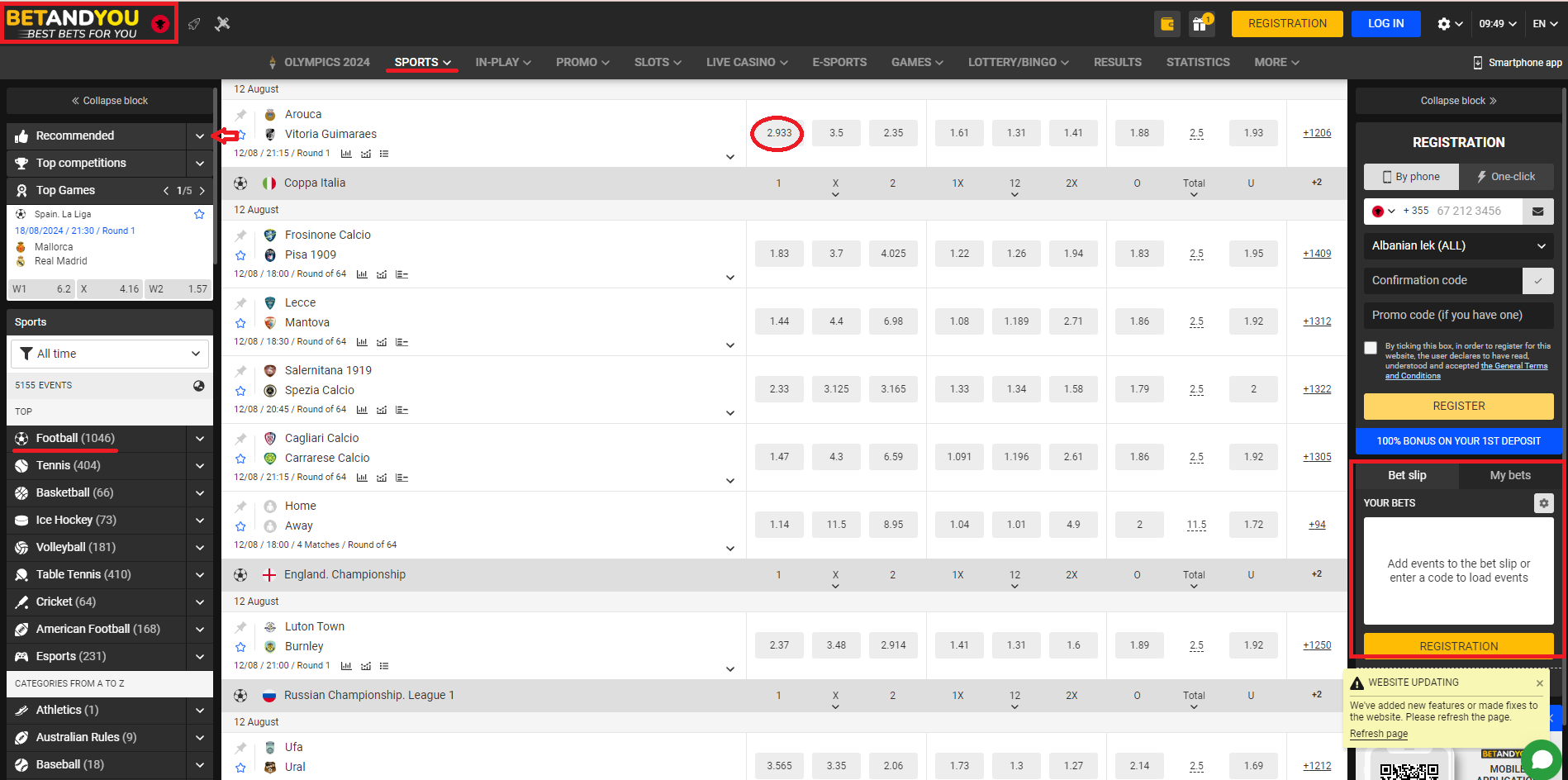The height and width of the screenshot is (780, 1568).
Task: Go to the RESULTS page
Action: click(1117, 63)
